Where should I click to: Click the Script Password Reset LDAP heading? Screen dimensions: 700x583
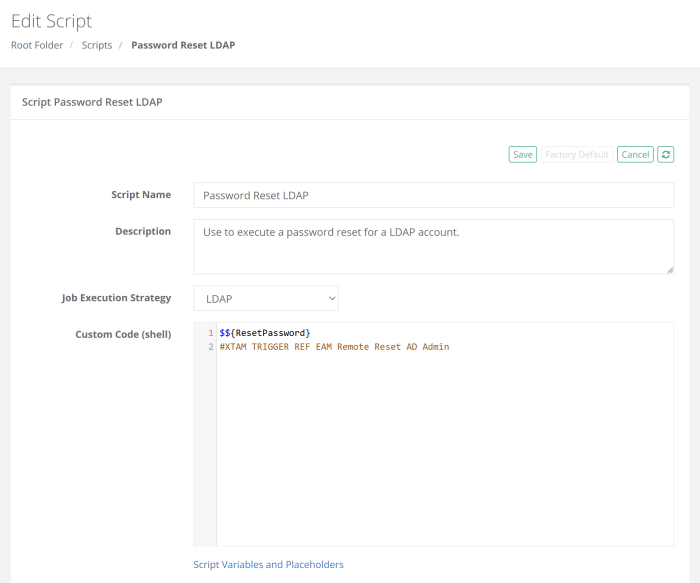pos(92,102)
